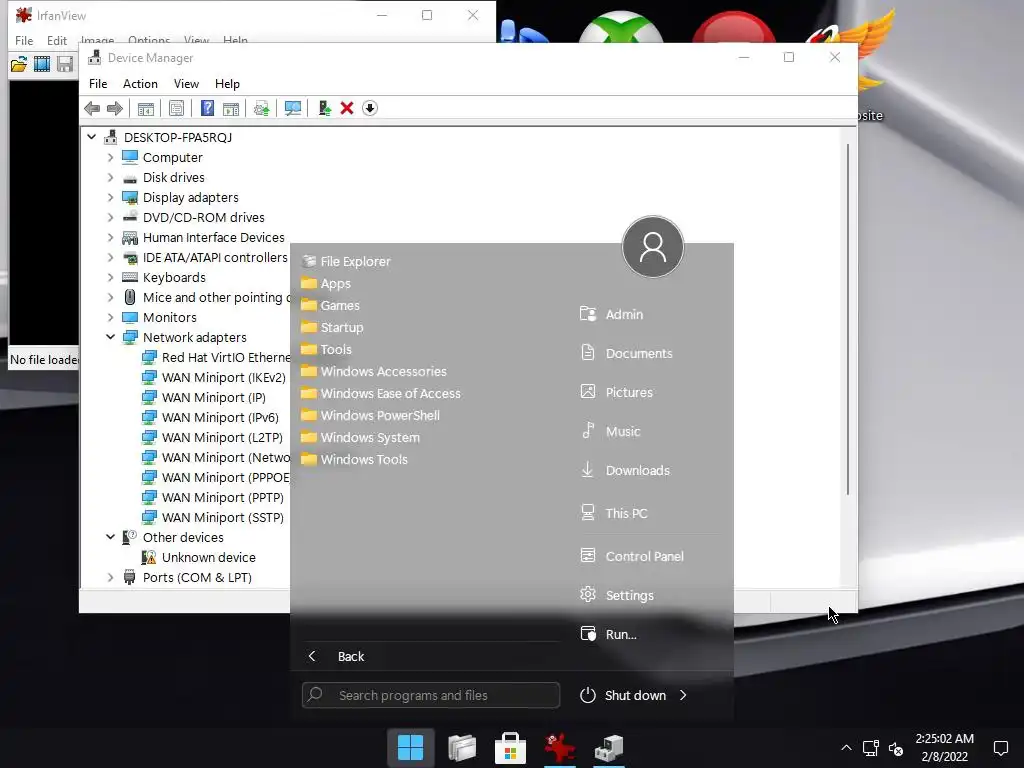The image size is (1024, 768).
Task: Expand the Computer category
Action: (110, 157)
